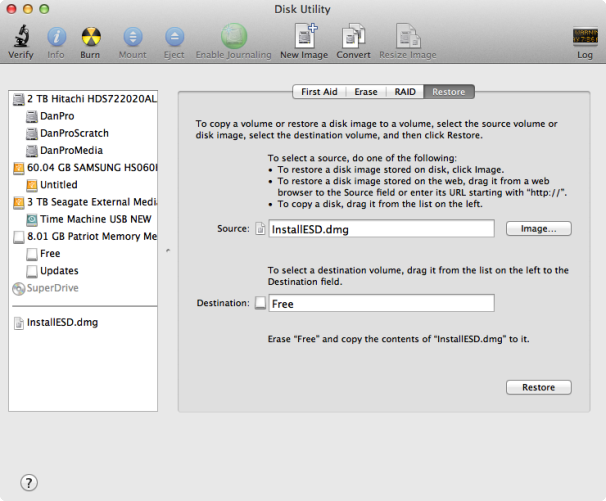
Task: Click the DanProScratch volume icon
Action: coord(32,134)
